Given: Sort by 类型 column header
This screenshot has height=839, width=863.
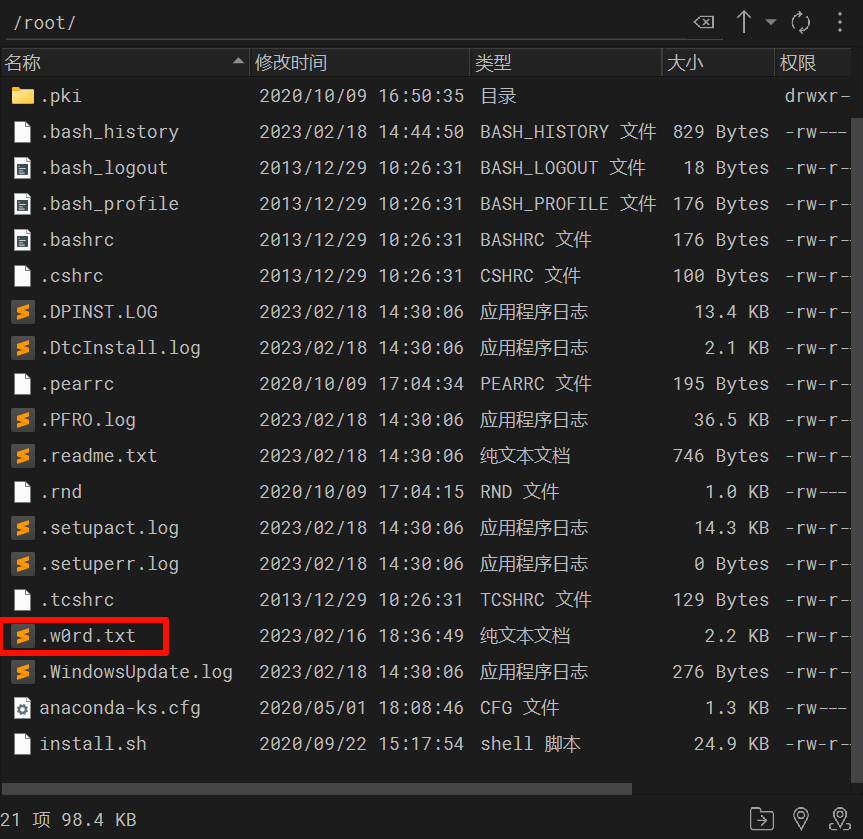Looking at the screenshot, I should pyautogui.click(x=567, y=62).
